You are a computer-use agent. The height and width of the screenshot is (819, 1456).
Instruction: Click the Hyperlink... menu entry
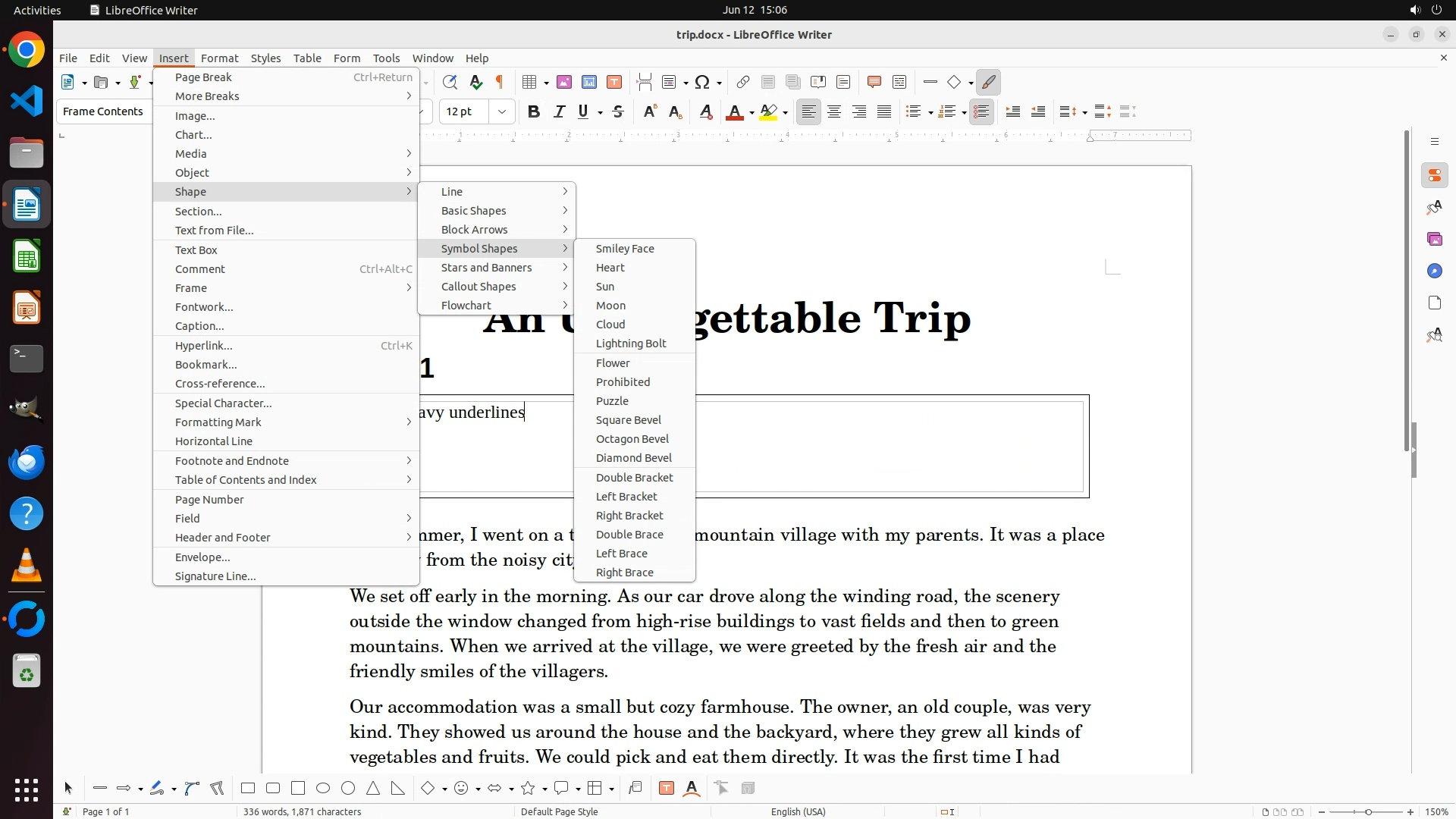pos(203,346)
